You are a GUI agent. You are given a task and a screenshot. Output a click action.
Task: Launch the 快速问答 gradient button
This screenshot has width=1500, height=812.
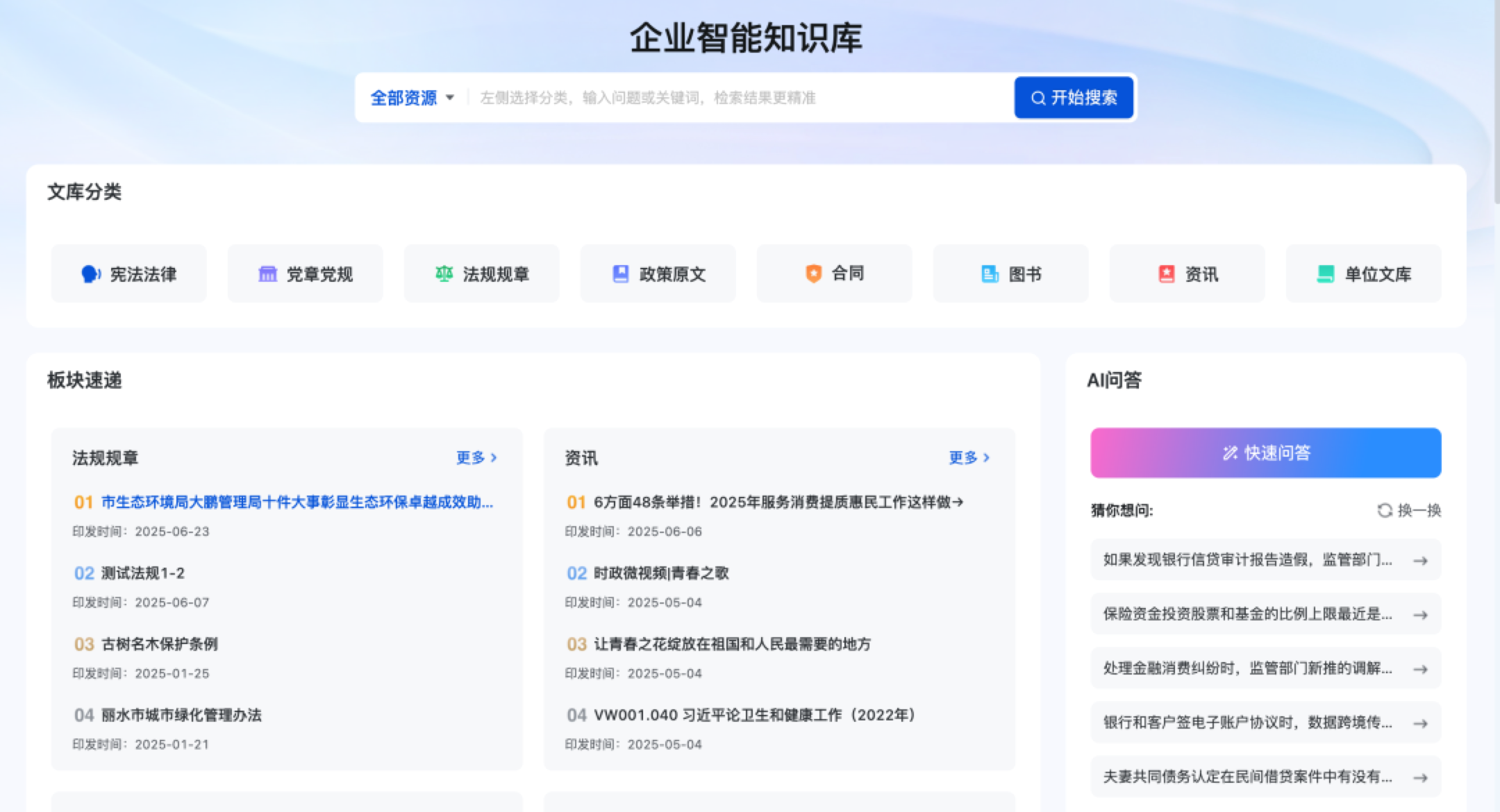point(1265,453)
